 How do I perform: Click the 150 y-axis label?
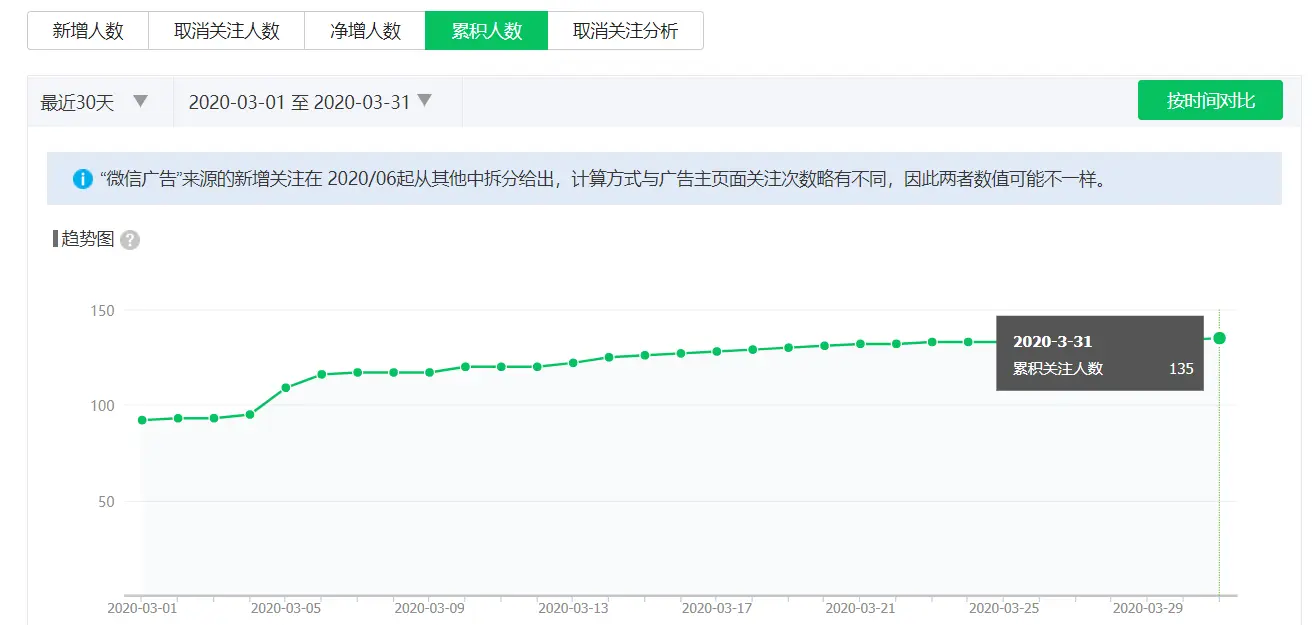tap(102, 311)
